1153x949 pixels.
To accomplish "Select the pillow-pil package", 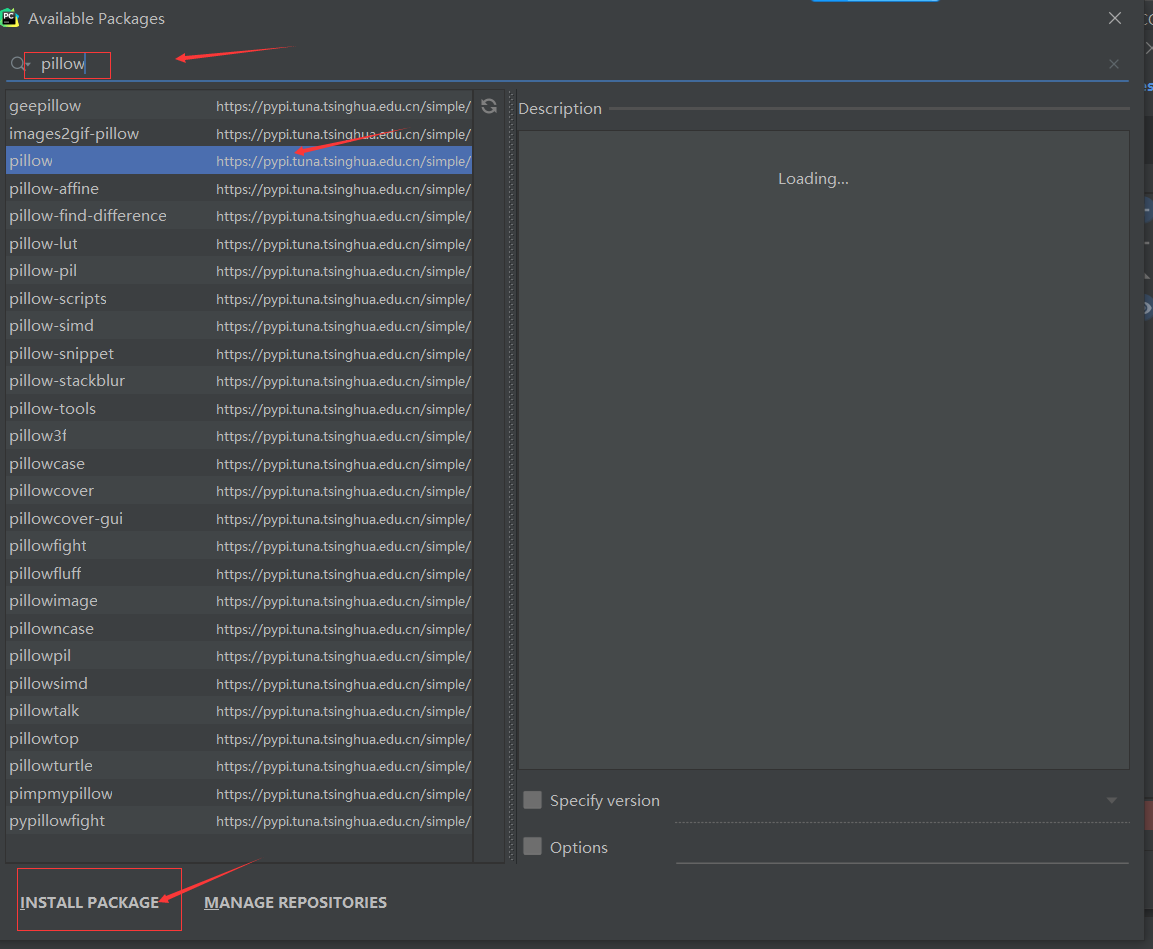I will [239, 271].
